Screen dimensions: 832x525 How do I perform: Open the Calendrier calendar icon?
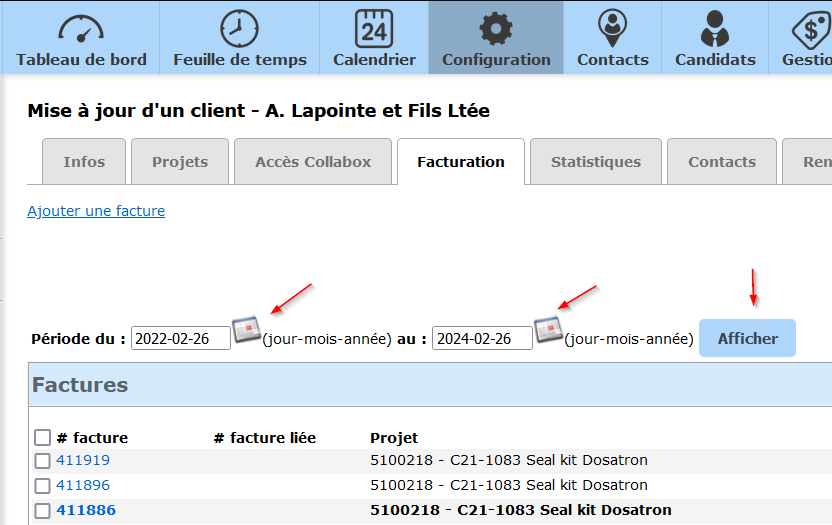tap(374, 27)
